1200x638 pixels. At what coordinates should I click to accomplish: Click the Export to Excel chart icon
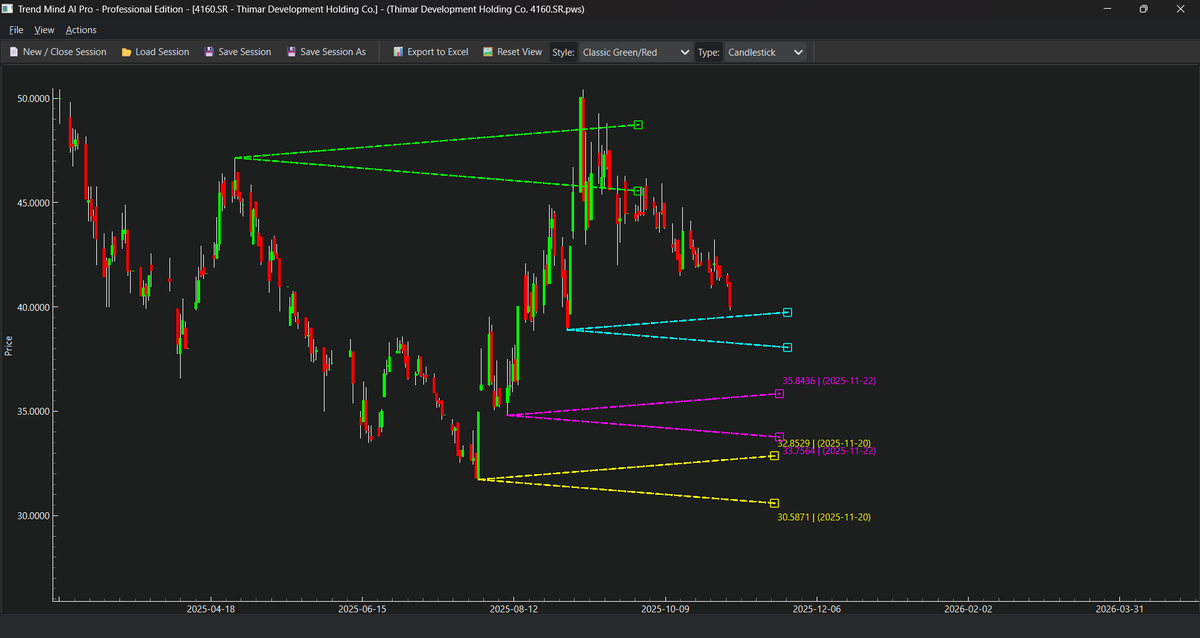click(x=398, y=52)
